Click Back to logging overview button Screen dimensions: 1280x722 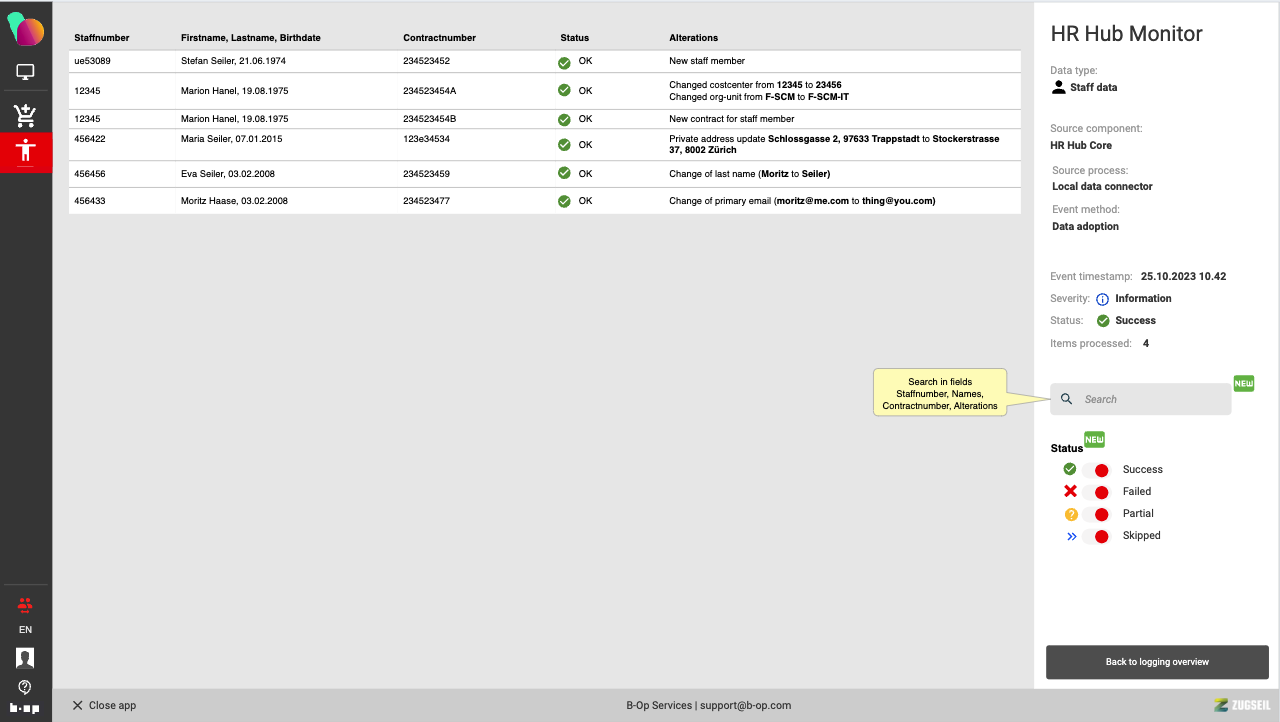tap(1157, 662)
